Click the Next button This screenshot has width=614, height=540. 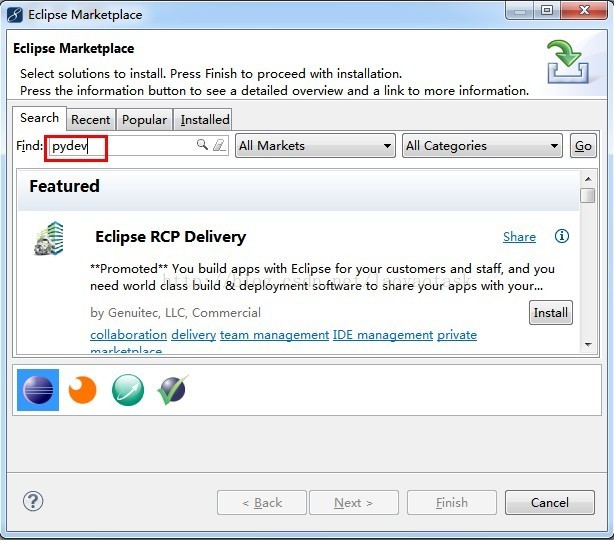354,502
